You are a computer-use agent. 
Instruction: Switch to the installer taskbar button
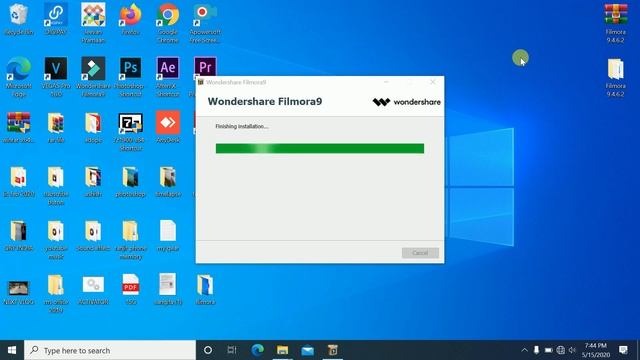(333, 350)
